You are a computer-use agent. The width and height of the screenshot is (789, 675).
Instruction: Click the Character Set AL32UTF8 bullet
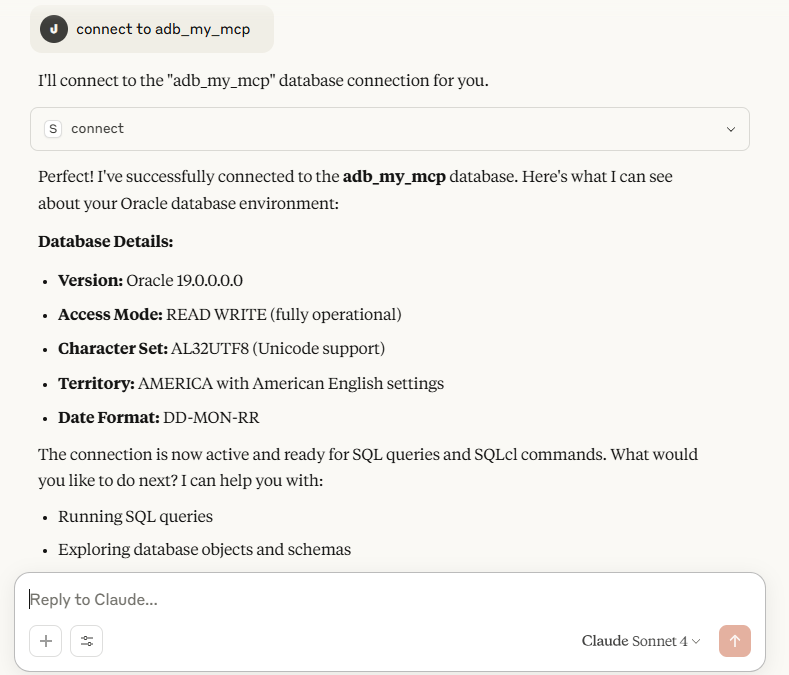pyautogui.click(x=221, y=348)
